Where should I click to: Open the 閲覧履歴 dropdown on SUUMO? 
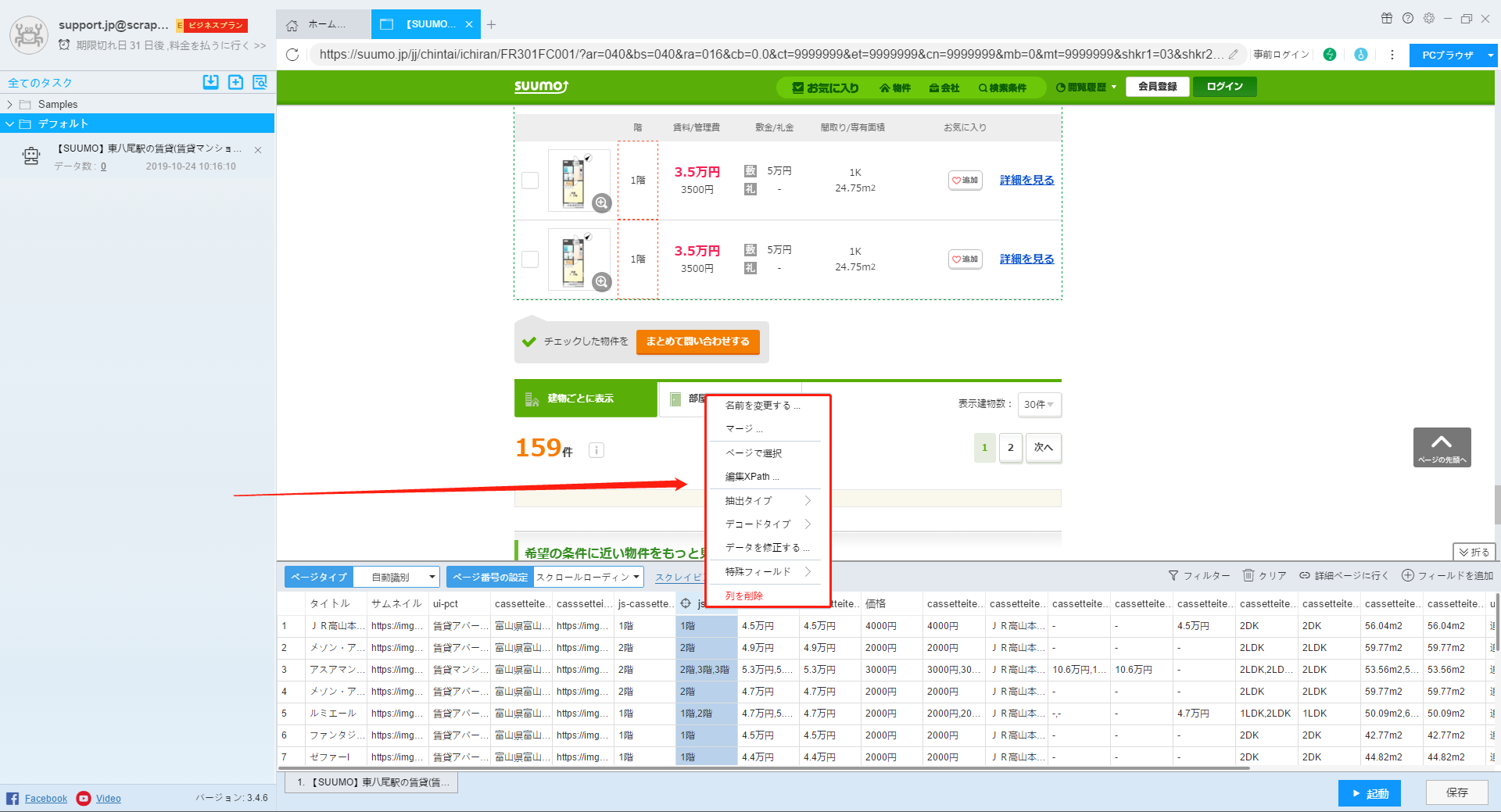[1086, 88]
